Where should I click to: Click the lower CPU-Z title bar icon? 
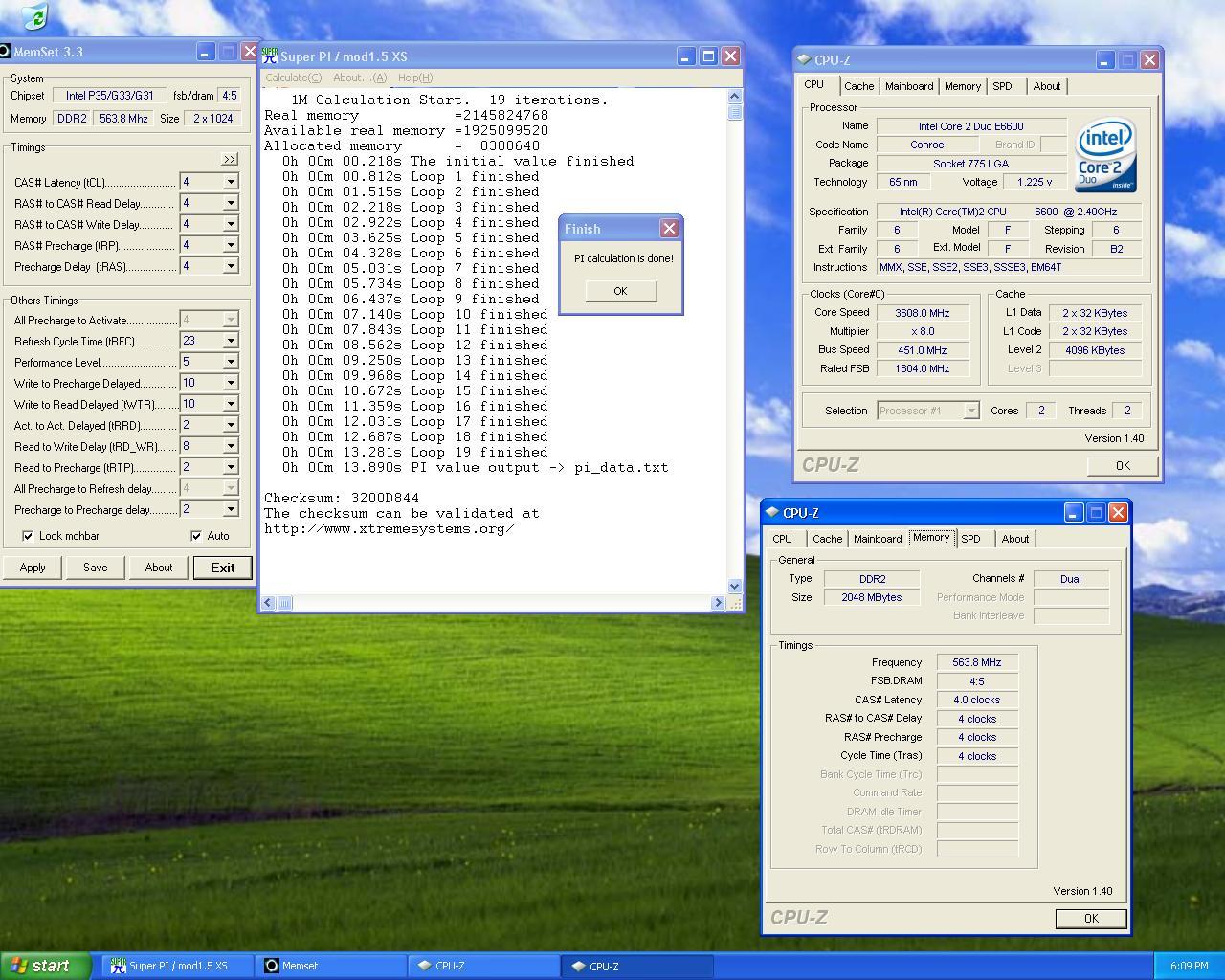772,512
